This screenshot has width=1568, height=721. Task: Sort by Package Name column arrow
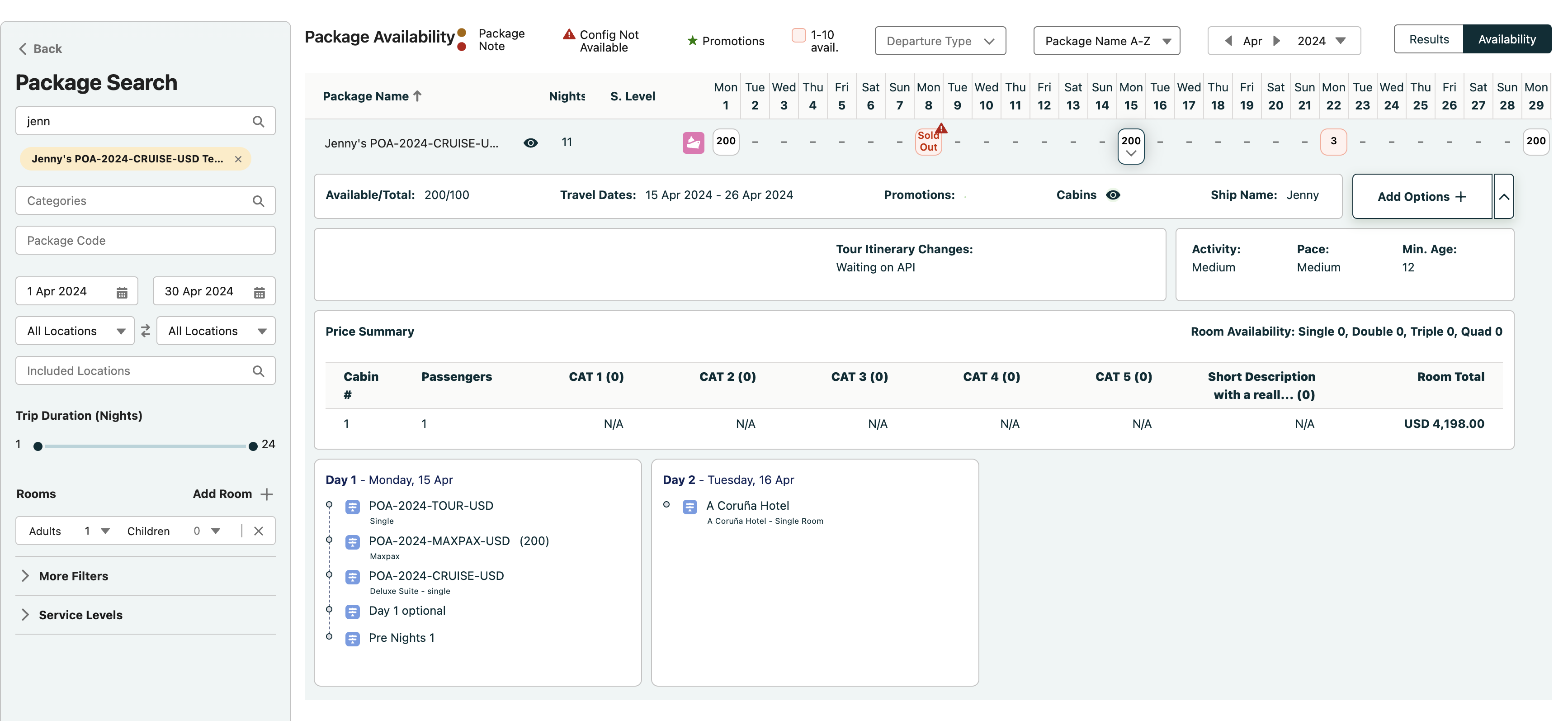click(418, 95)
